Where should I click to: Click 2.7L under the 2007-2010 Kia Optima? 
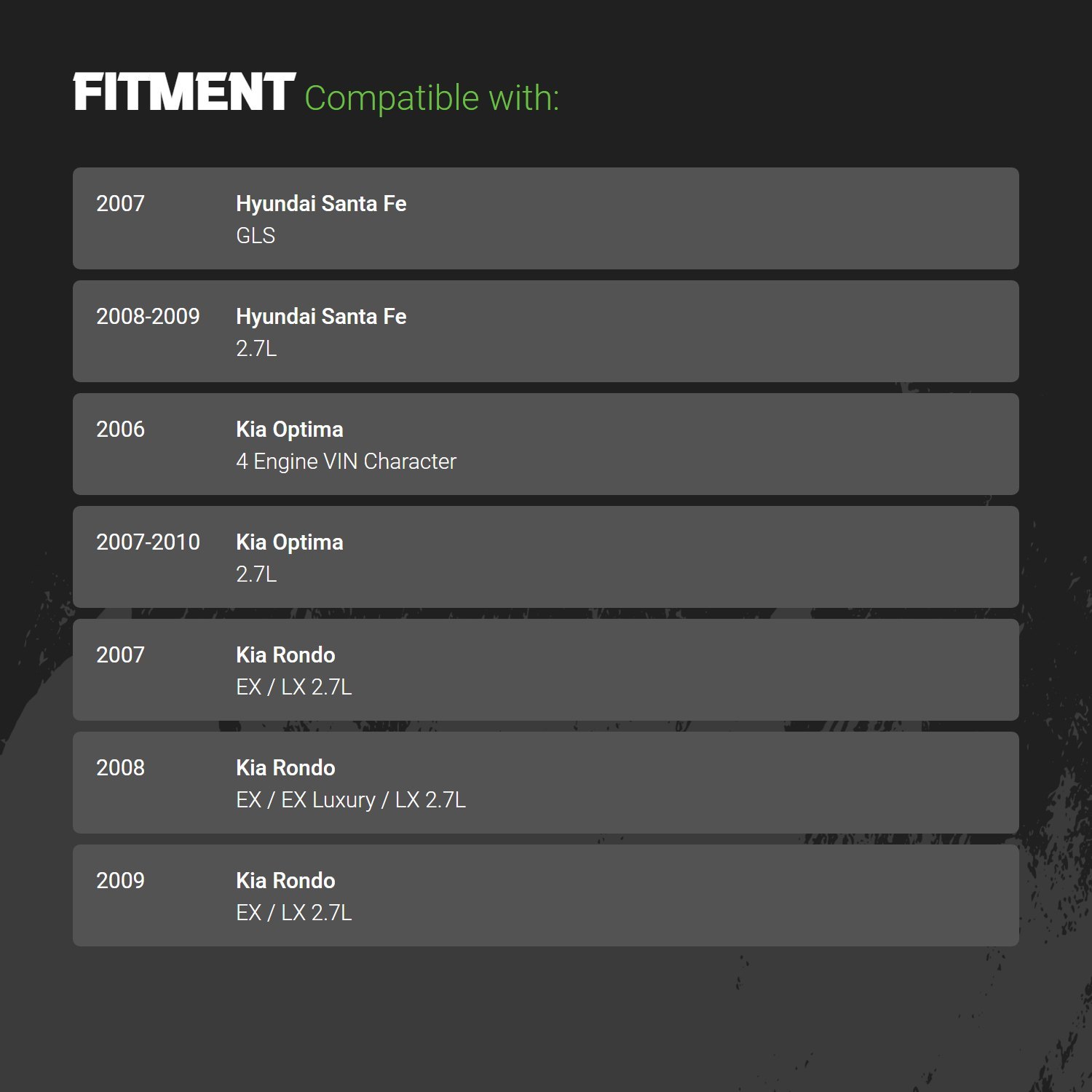click(256, 574)
